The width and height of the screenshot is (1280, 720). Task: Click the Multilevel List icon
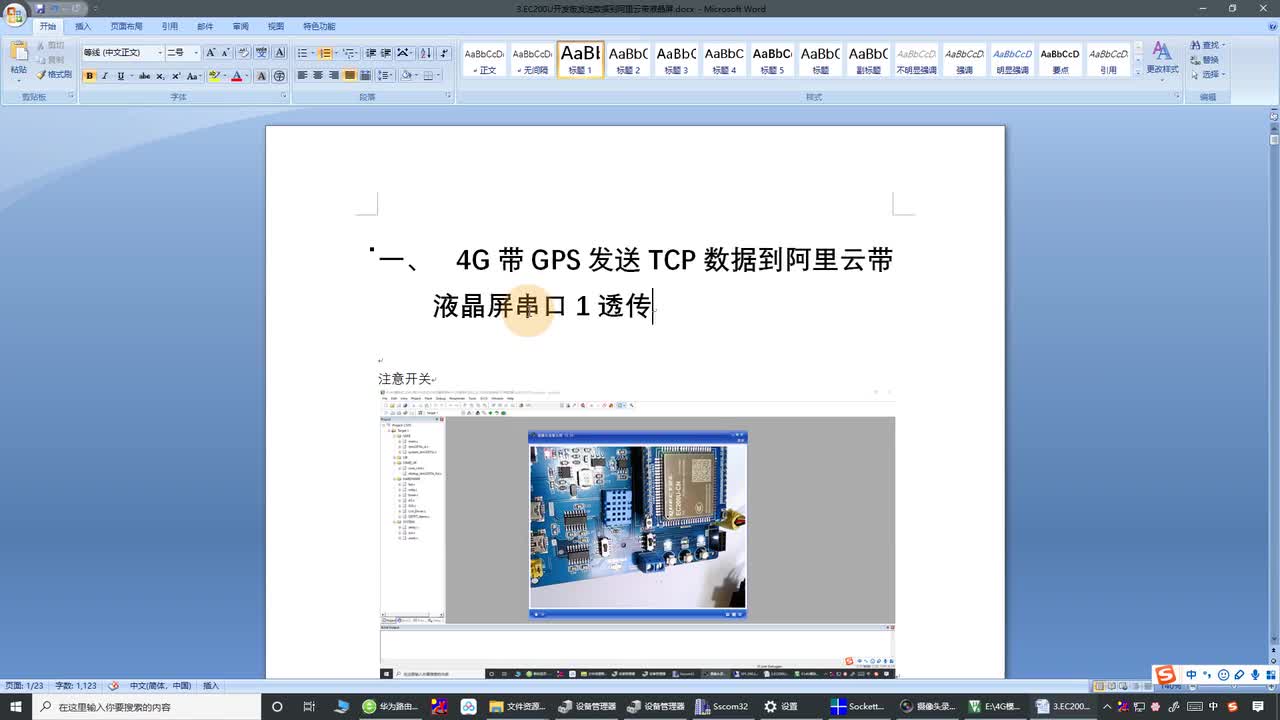pyautogui.click(x=350, y=53)
